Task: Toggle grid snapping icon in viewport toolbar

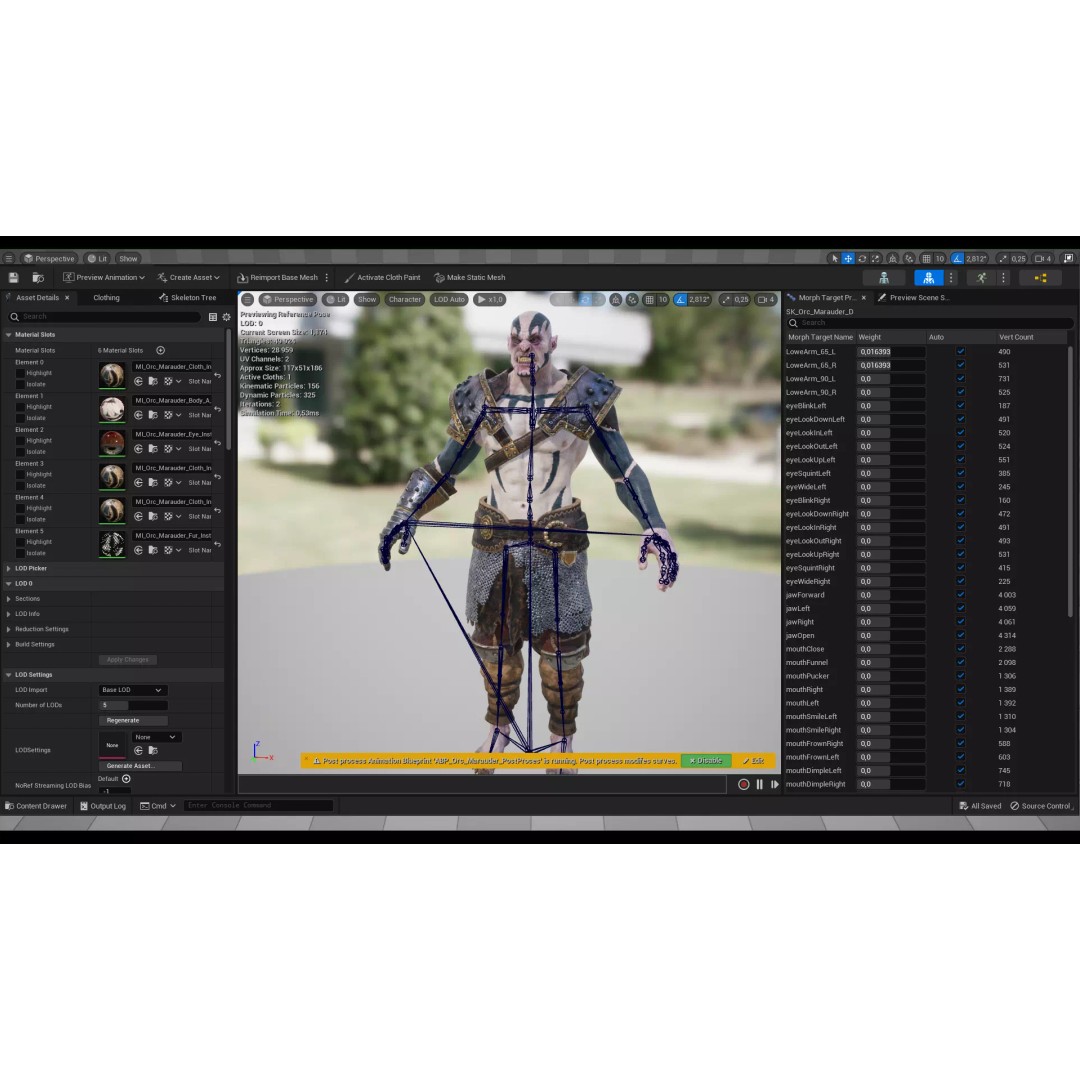Action: pyautogui.click(x=649, y=300)
